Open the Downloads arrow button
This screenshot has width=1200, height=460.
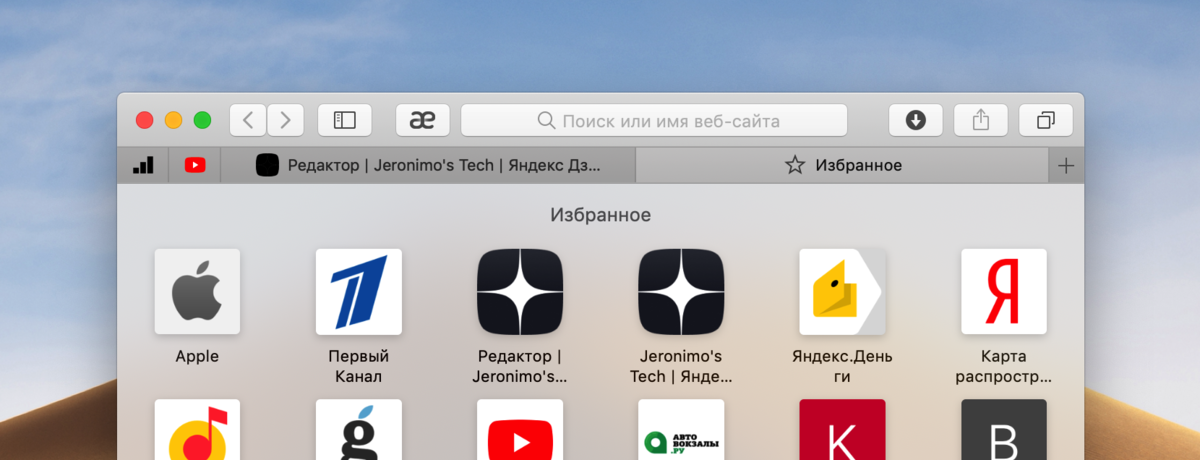point(915,120)
